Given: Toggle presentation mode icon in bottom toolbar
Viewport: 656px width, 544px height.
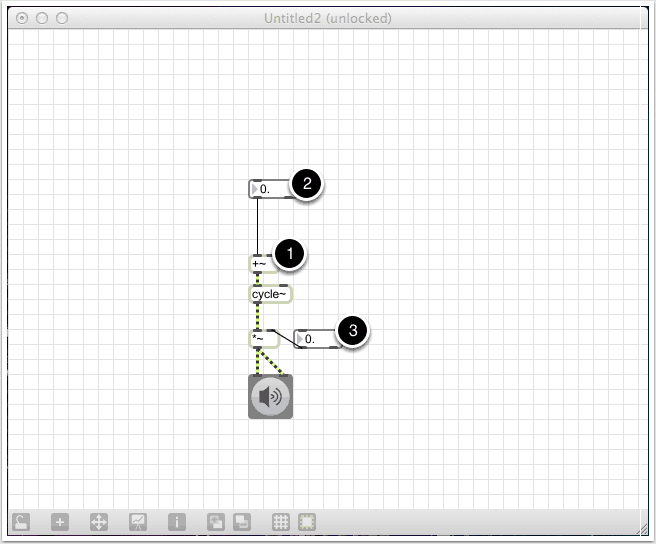Looking at the screenshot, I should pyautogui.click(x=138, y=521).
